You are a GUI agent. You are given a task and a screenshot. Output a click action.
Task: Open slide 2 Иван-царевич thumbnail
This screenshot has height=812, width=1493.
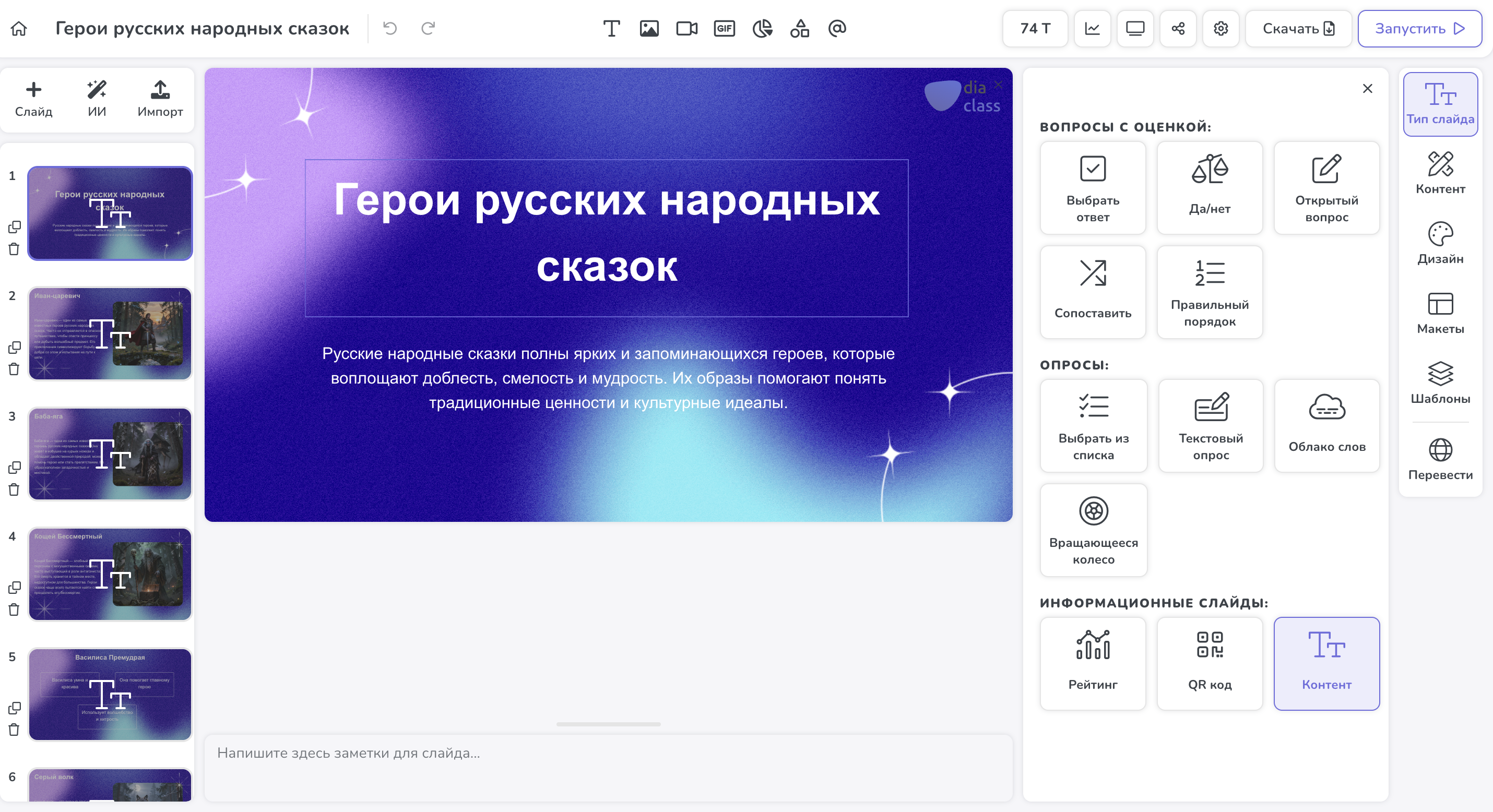[110, 334]
